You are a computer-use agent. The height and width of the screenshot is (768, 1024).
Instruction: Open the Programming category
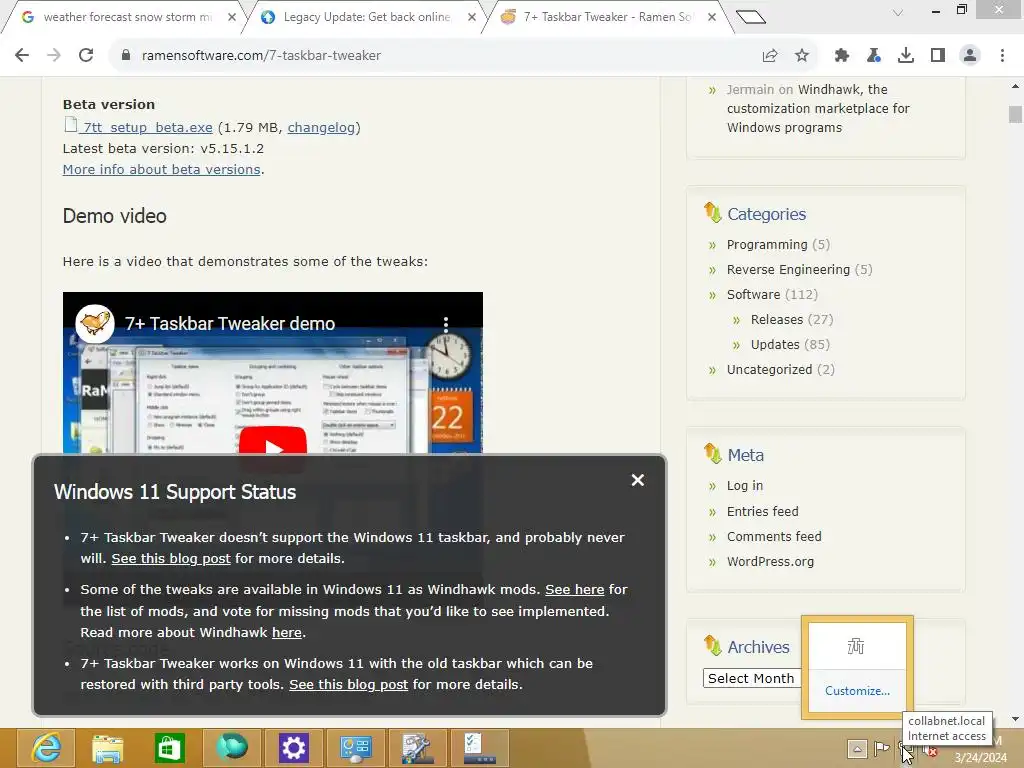767,244
